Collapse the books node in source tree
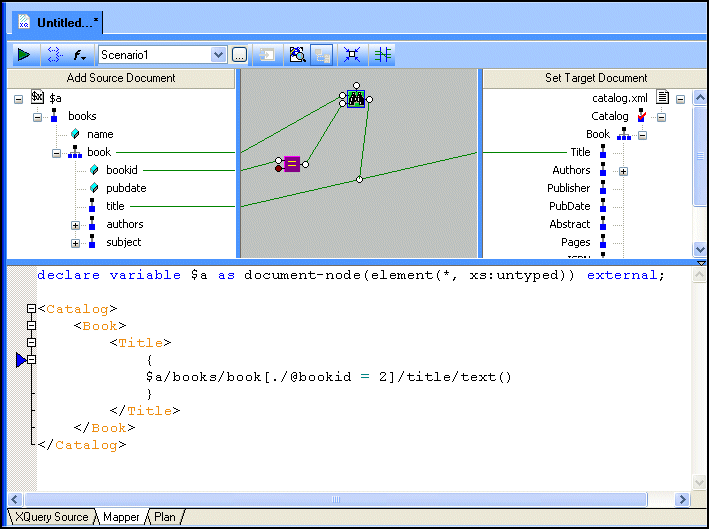The width and height of the screenshot is (709, 529). click(x=38, y=117)
